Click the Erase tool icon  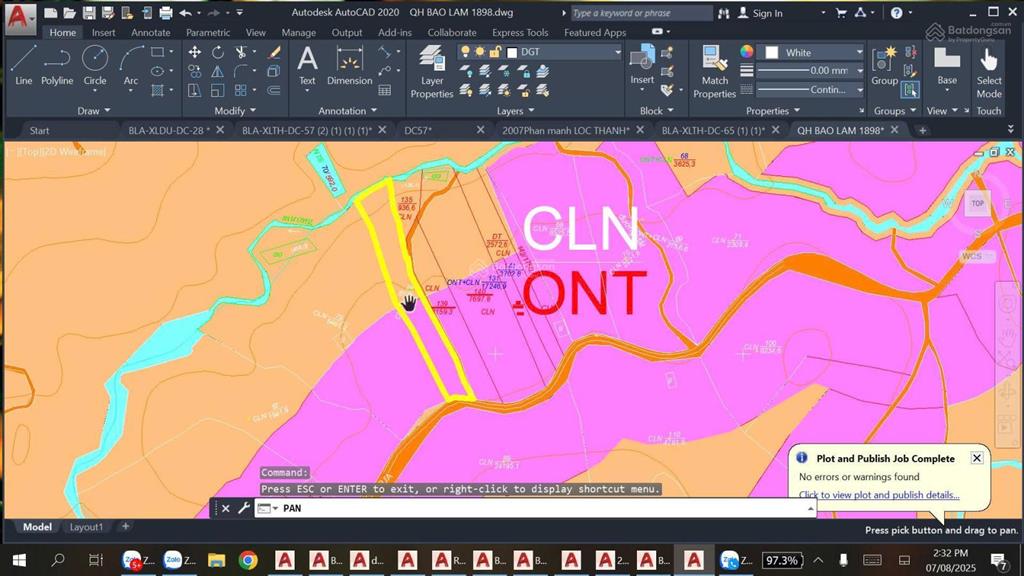274,52
